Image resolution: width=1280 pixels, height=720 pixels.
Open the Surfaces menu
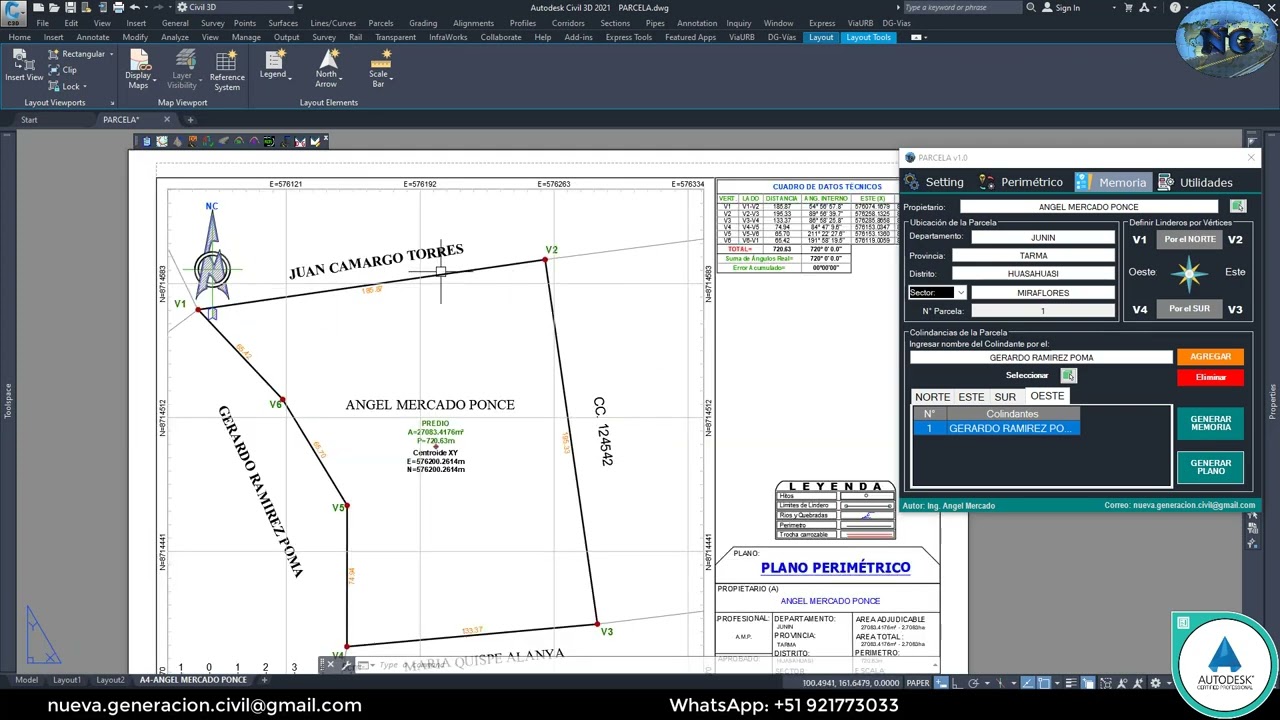coord(283,23)
